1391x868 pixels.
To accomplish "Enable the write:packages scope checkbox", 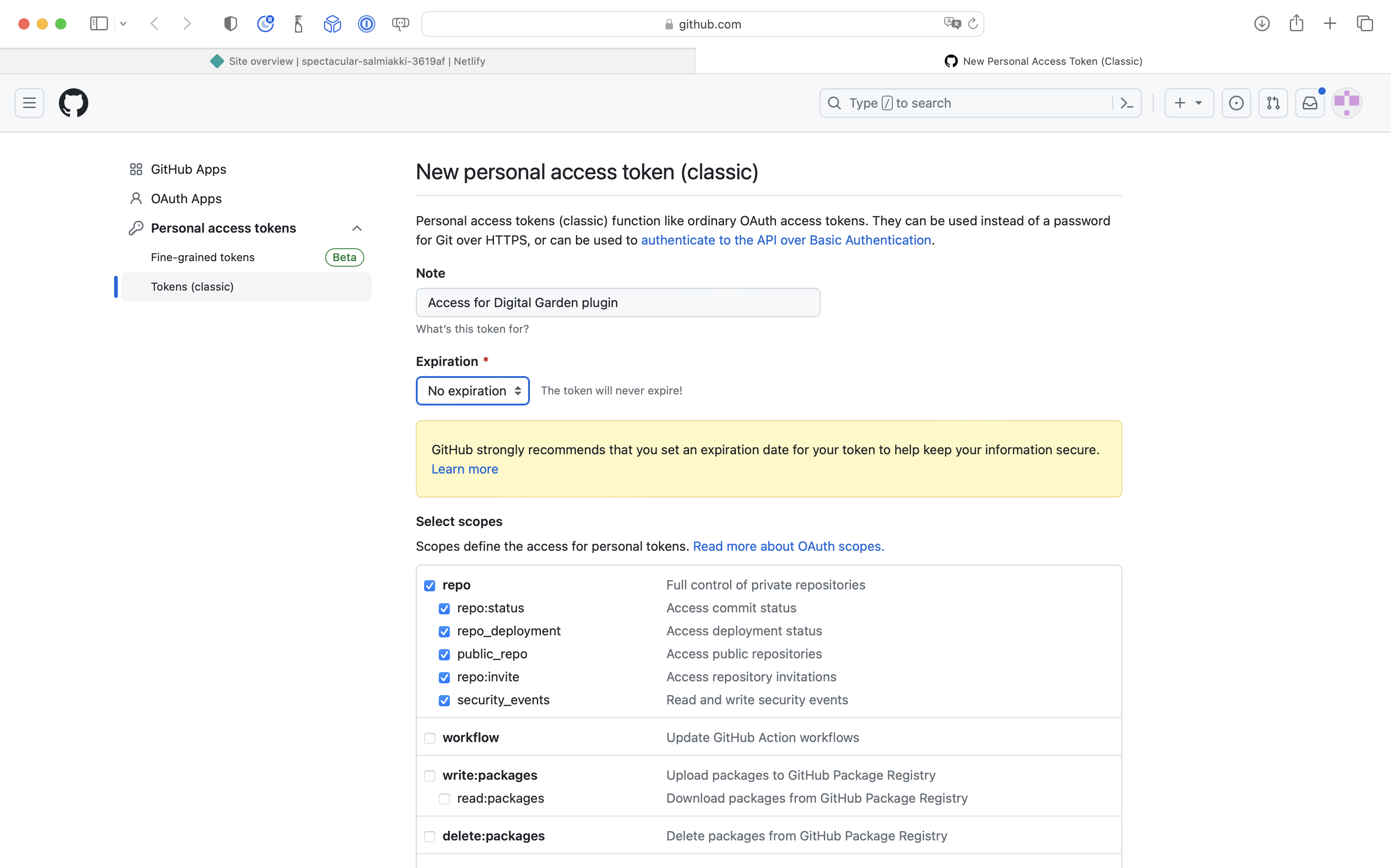I will (429, 775).
